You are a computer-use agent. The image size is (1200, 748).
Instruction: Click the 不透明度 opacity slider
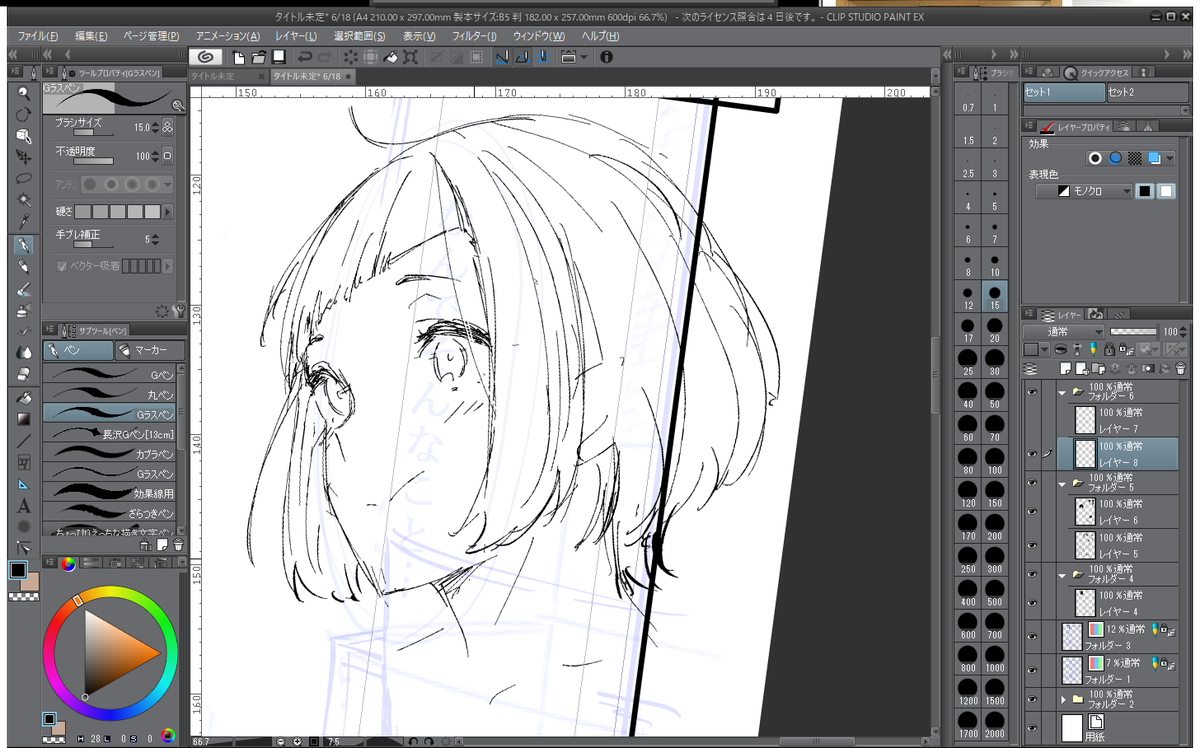(93, 161)
